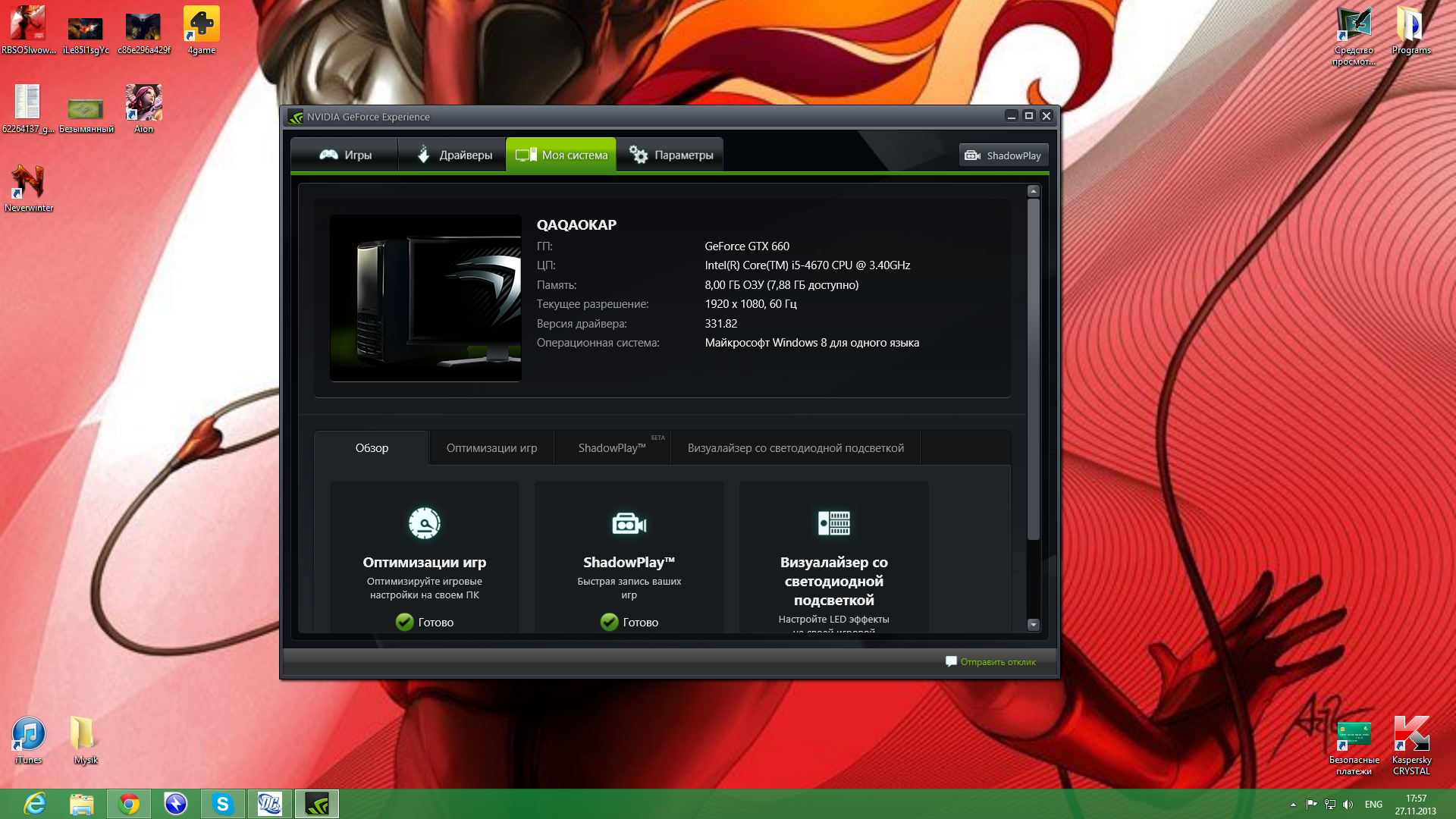Click the game optimization gauge icon
Screen dimensions: 1456x819
[x=425, y=523]
